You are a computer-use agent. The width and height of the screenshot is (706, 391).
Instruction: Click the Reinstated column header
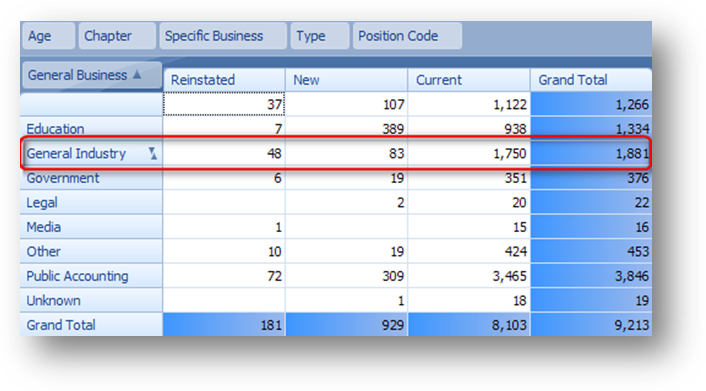(x=224, y=80)
